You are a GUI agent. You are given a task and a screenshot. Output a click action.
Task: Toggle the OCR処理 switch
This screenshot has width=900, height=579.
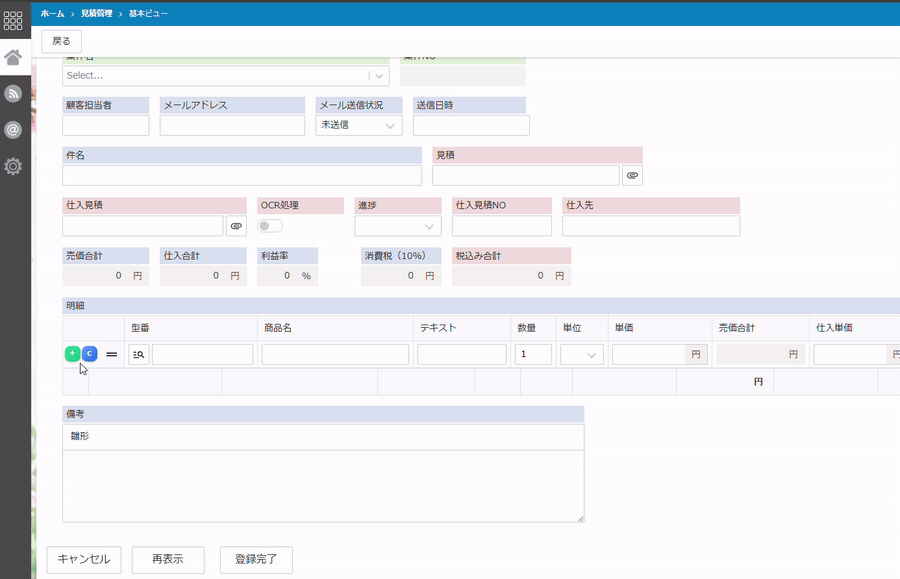(x=270, y=226)
